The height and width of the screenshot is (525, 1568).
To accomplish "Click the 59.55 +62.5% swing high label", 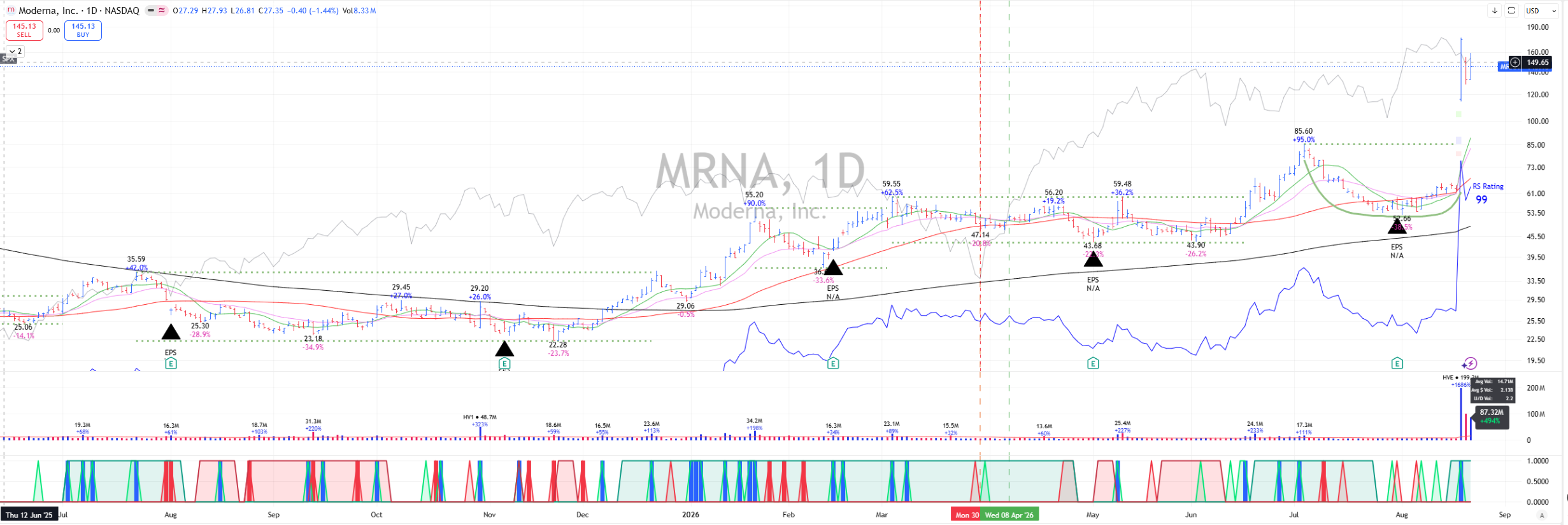I will point(892,188).
